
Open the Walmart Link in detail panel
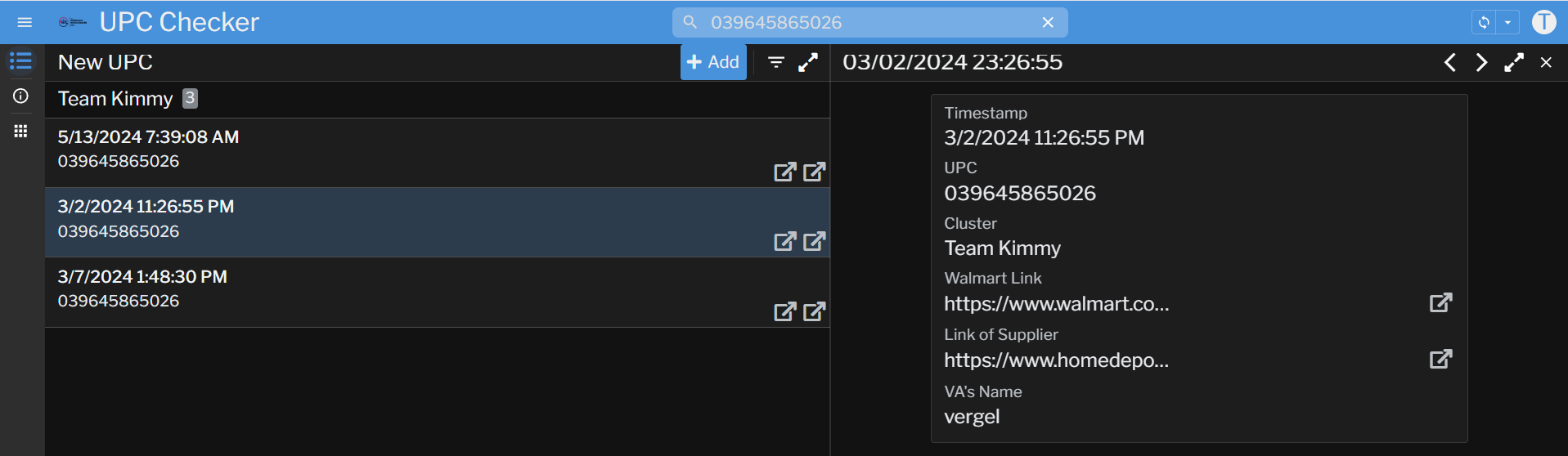click(1440, 303)
